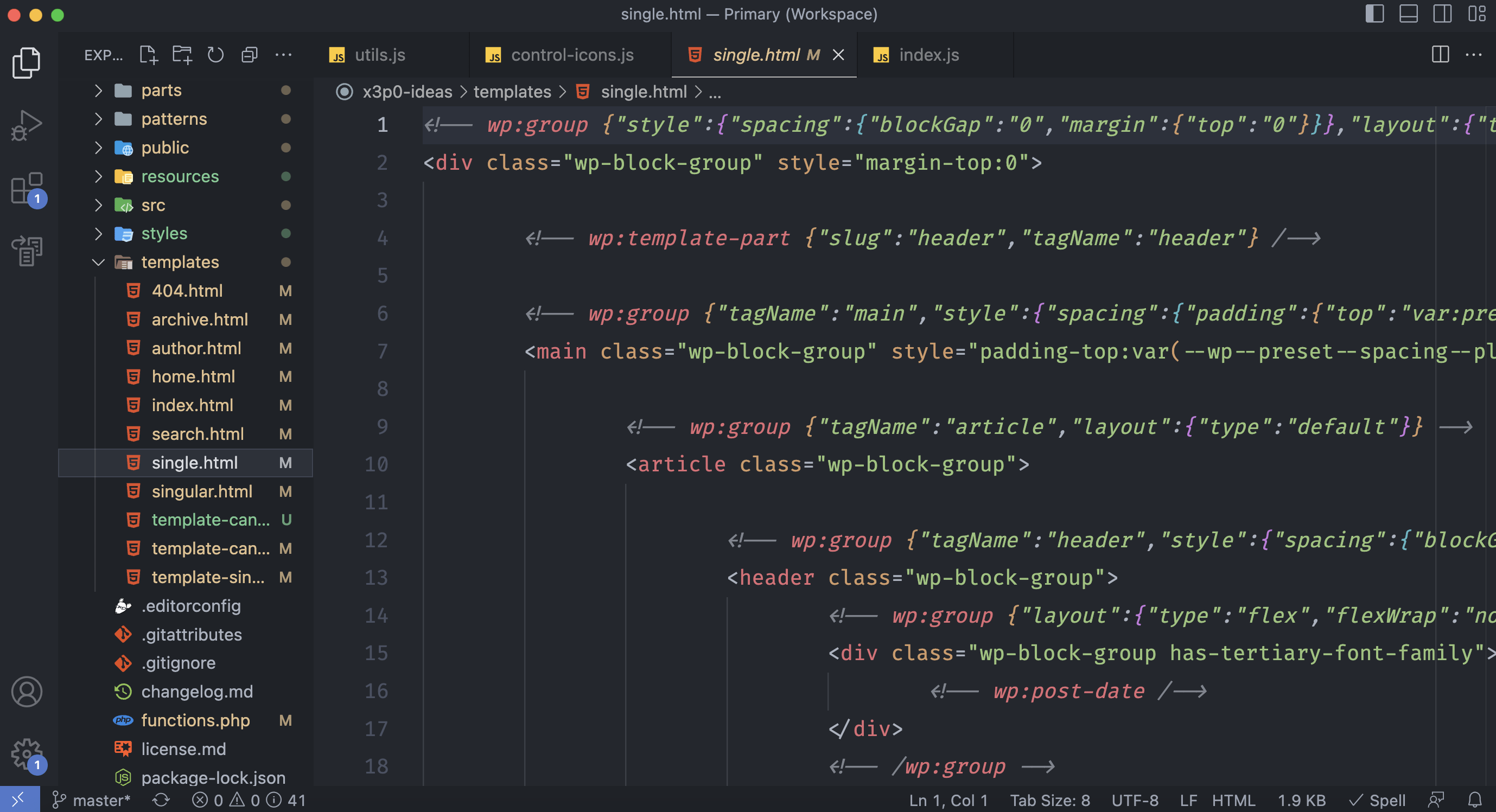Toggle the bottom panel from the title bar

(x=1408, y=14)
